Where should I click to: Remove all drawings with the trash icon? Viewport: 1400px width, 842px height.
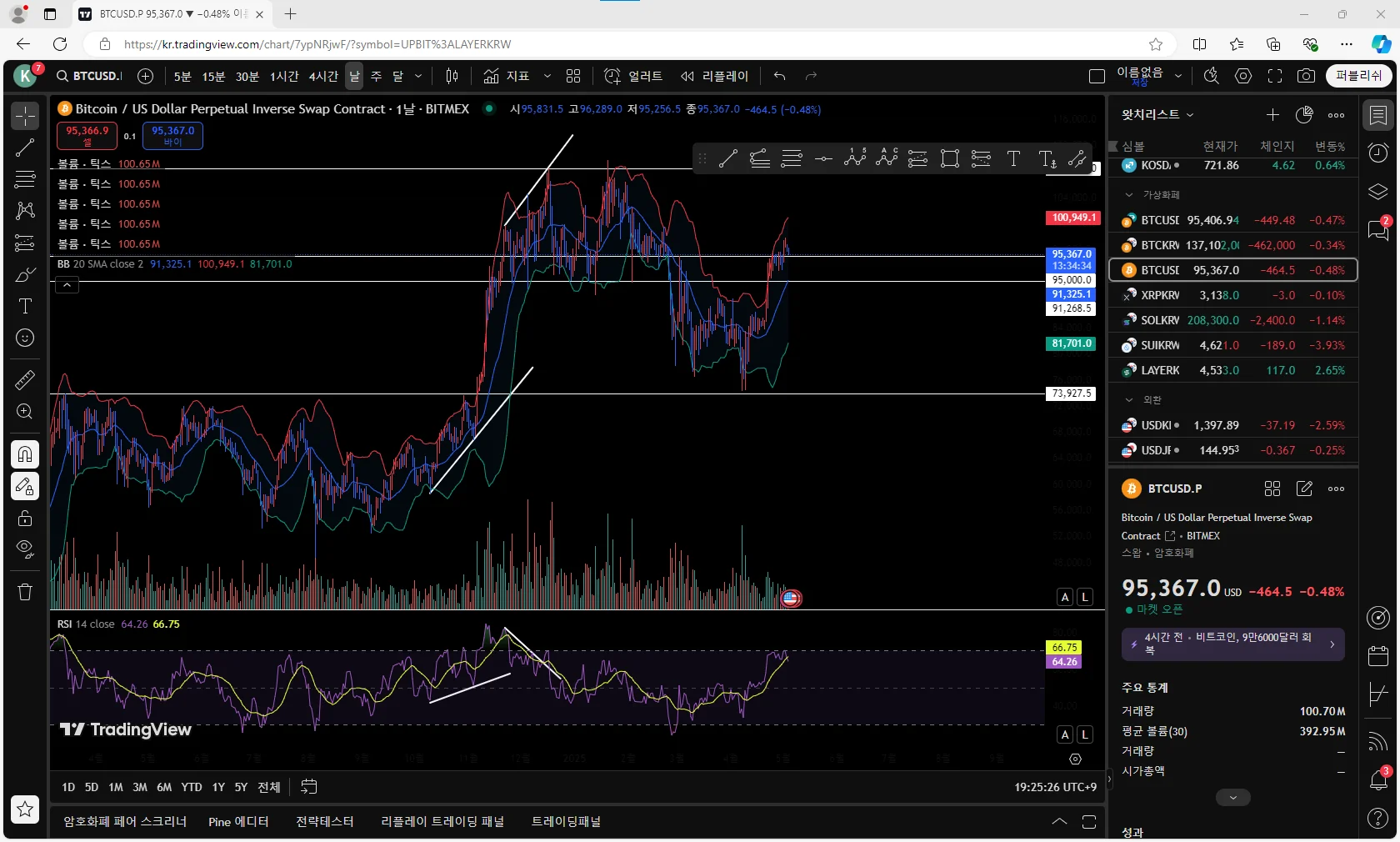coord(25,592)
